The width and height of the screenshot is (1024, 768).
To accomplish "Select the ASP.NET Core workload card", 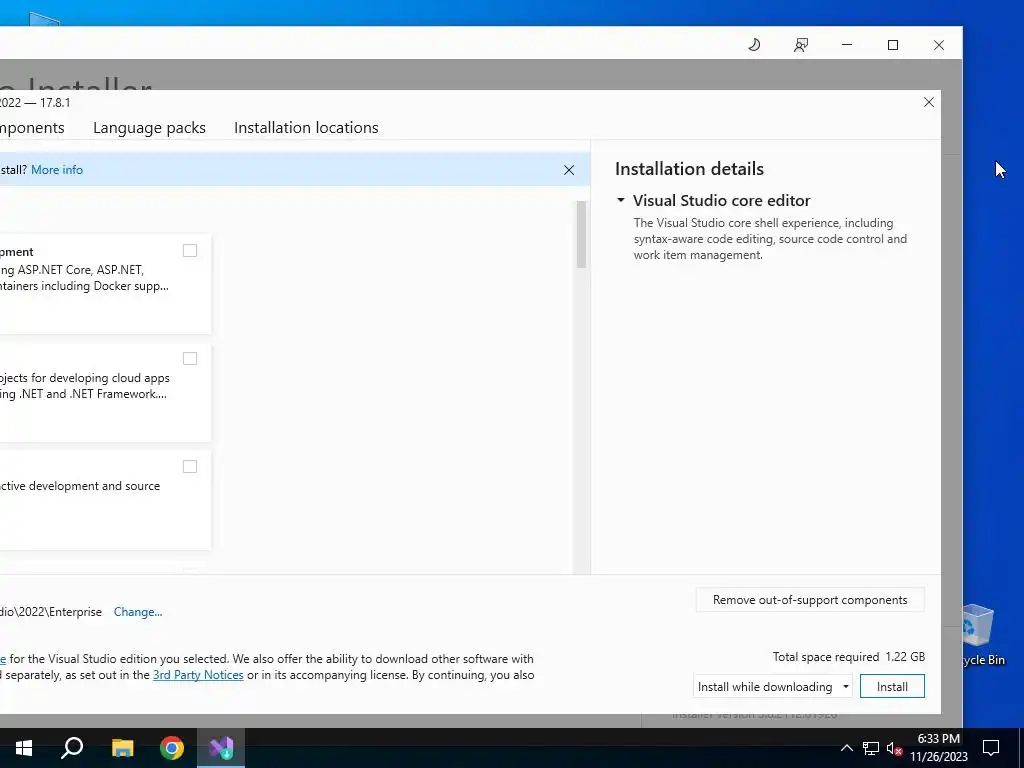I will 104,283.
